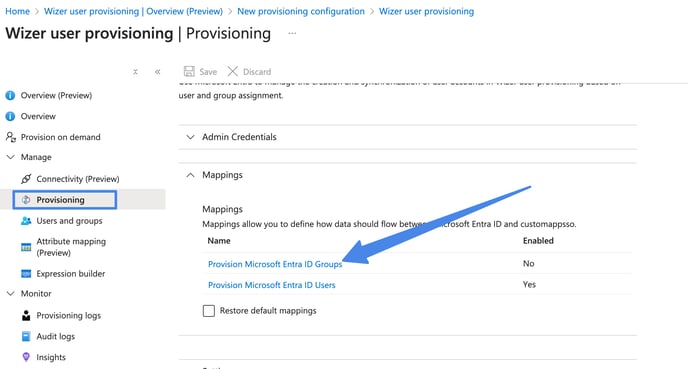Open the Provisioning logs icon
Viewport: 688px width, 369px height.
pos(26,315)
